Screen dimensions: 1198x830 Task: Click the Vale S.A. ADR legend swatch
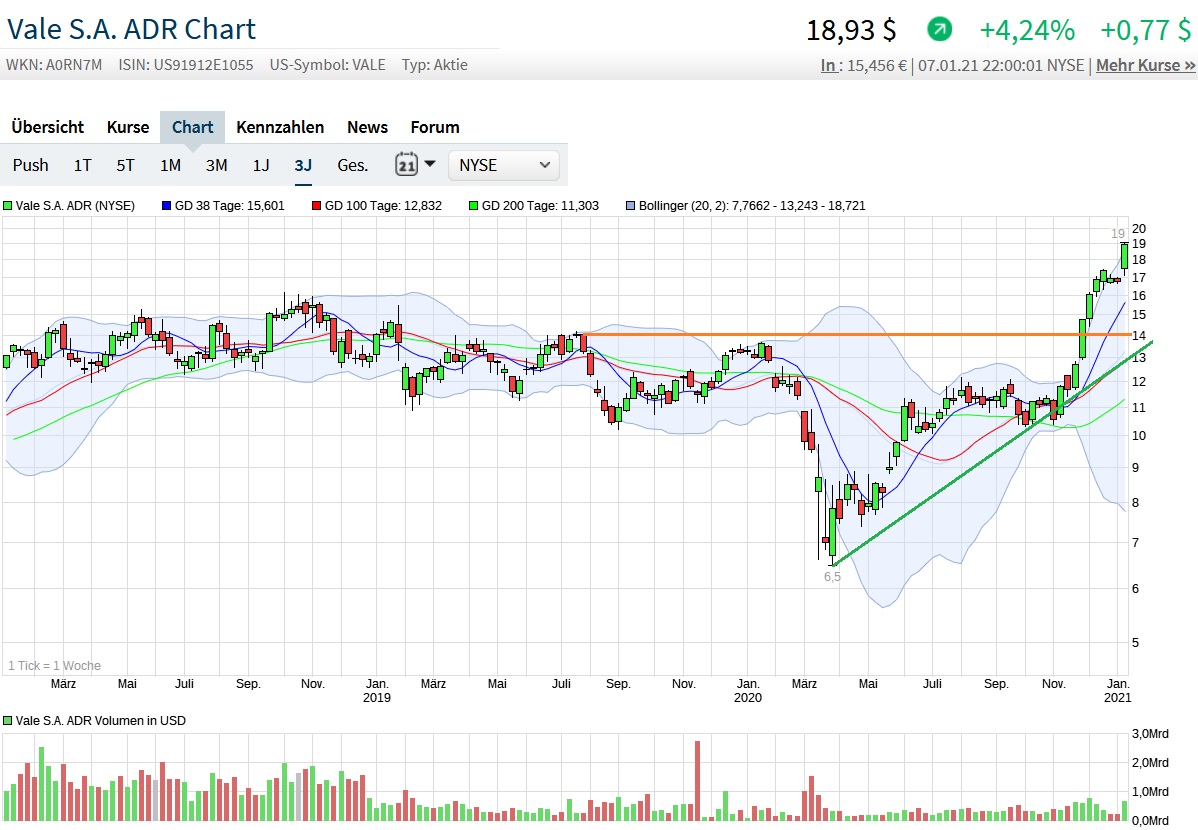pos(8,206)
